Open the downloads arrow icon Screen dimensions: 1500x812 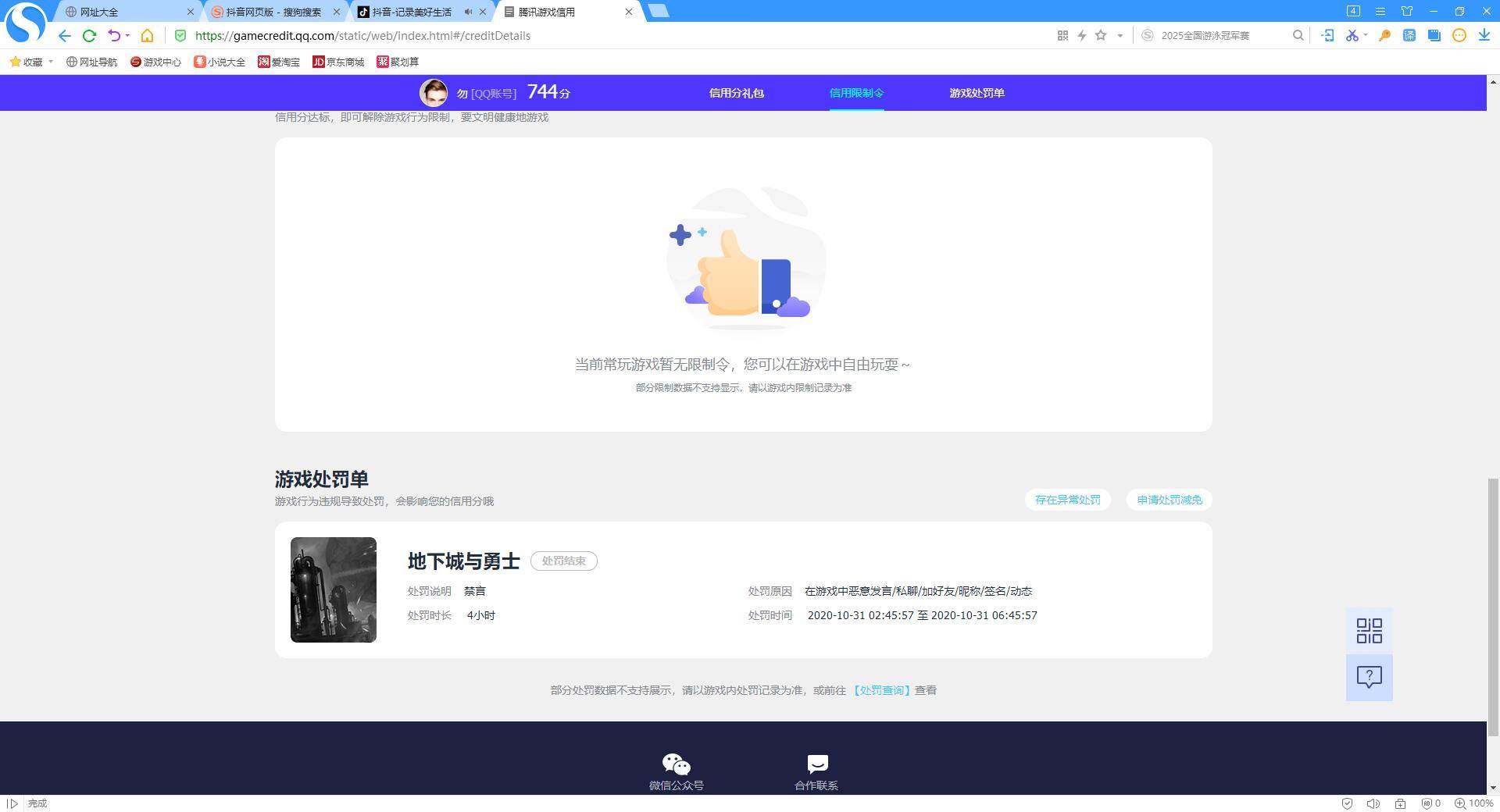click(1484, 36)
